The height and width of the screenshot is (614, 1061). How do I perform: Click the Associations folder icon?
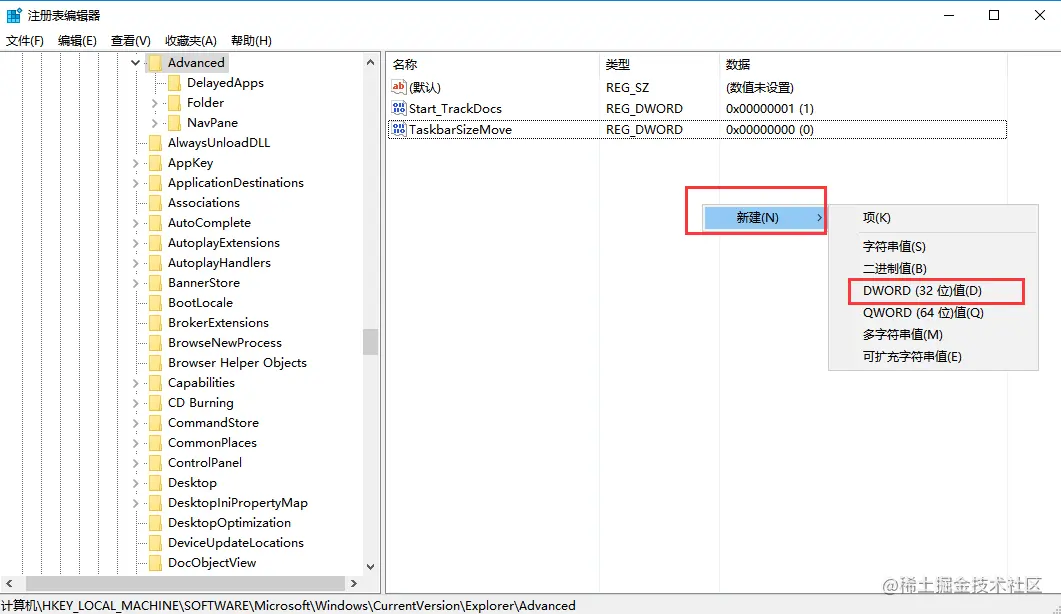click(x=155, y=202)
